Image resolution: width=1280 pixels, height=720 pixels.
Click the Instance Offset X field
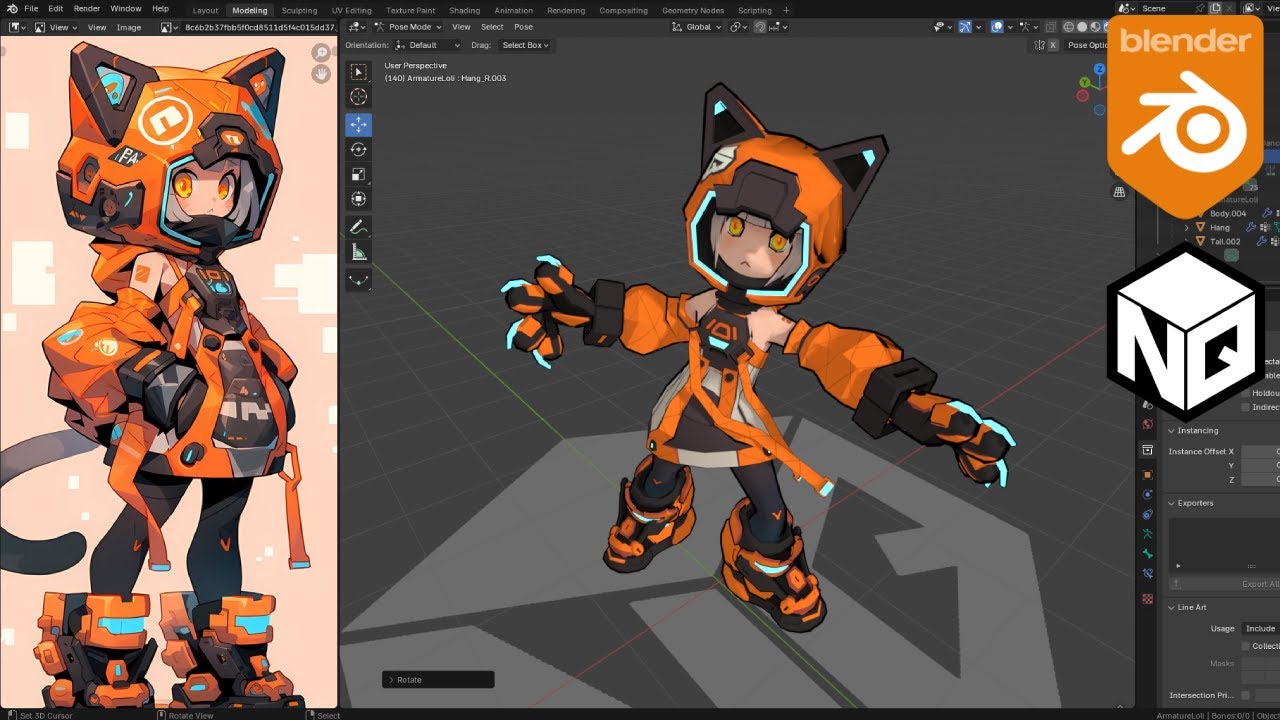[1260, 451]
